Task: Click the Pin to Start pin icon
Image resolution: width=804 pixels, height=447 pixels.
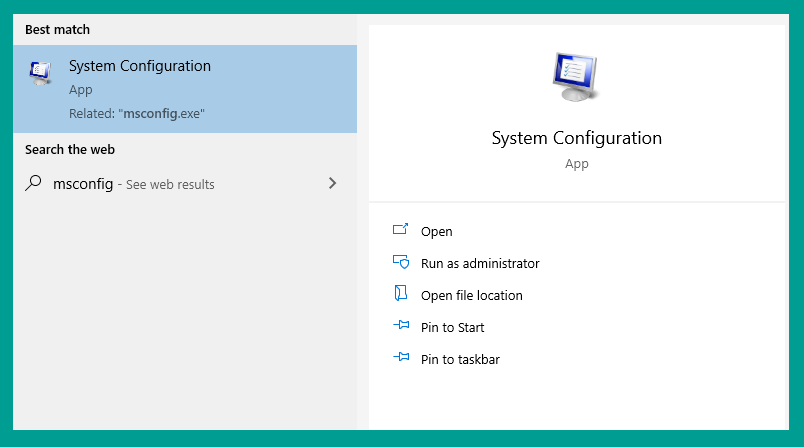Action: [x=401, y=325]
